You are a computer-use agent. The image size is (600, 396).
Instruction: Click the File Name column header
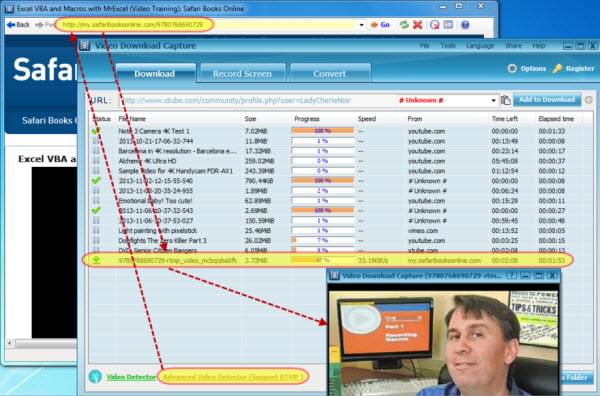[x=132, y=119]
